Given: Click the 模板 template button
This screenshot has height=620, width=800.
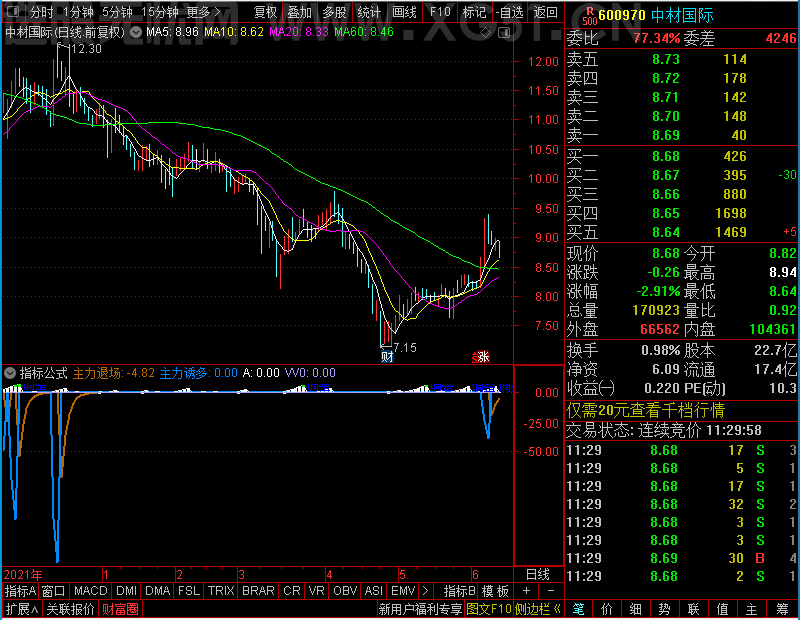Looking at the screenshot, I should 495,591.
